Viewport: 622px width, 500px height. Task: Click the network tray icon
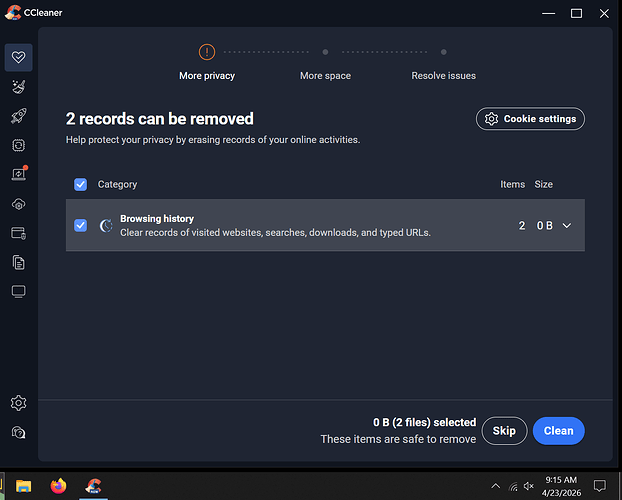(513, 486)
